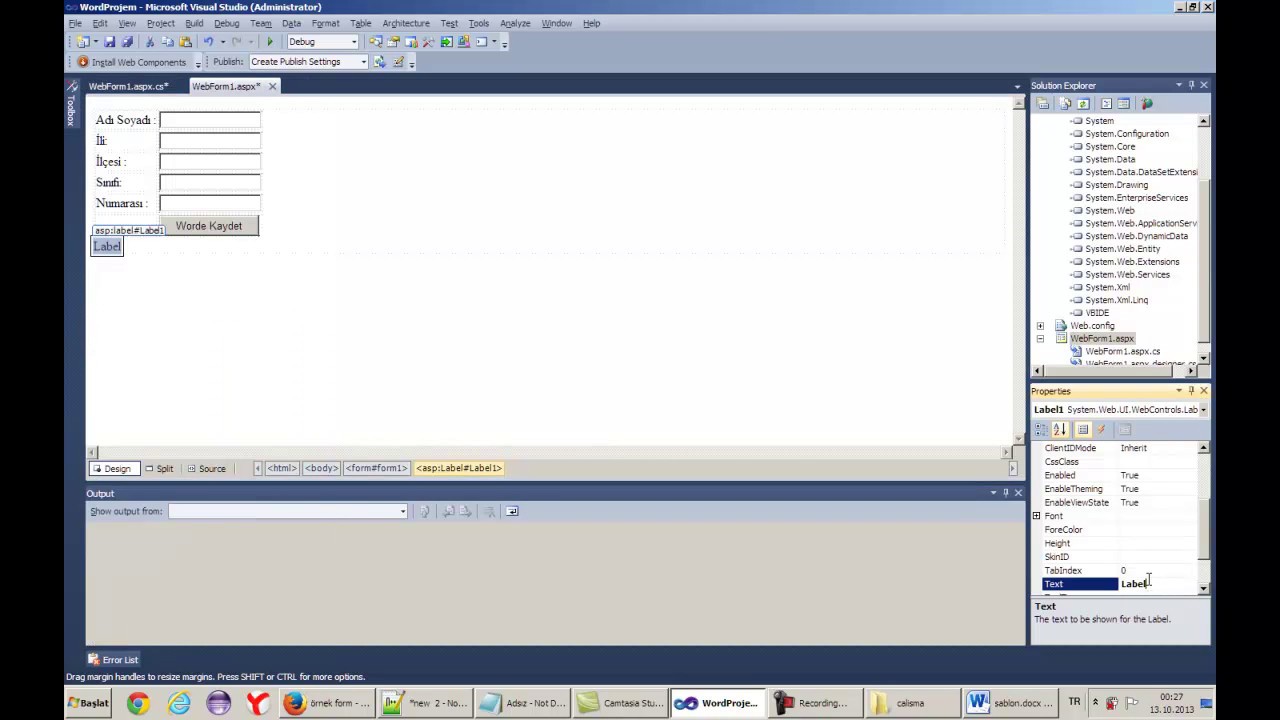Open the Error List tab
This screenshot has width=1280, height=720.
pyautogui.click(x=112, y=660)
